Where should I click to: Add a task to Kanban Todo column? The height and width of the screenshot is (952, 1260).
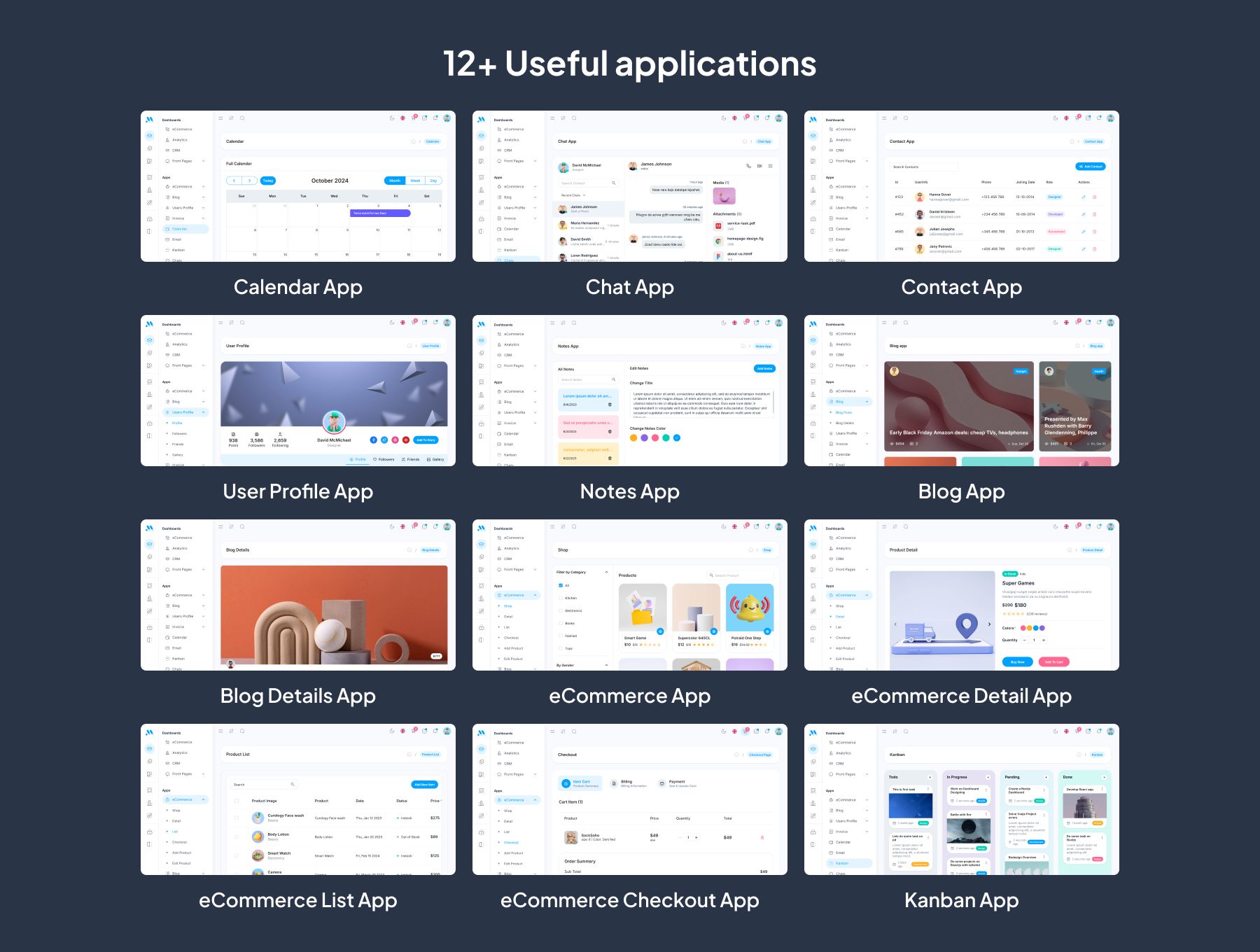[930, 777]
